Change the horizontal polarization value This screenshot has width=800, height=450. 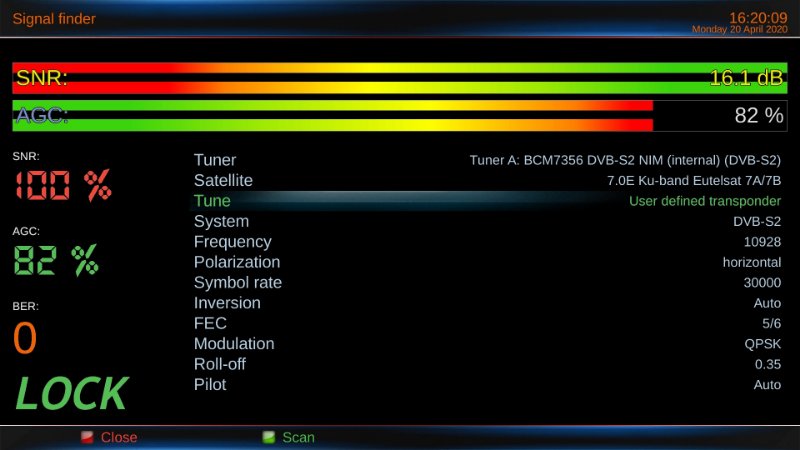pyautogui.click(x=752, y=262)
